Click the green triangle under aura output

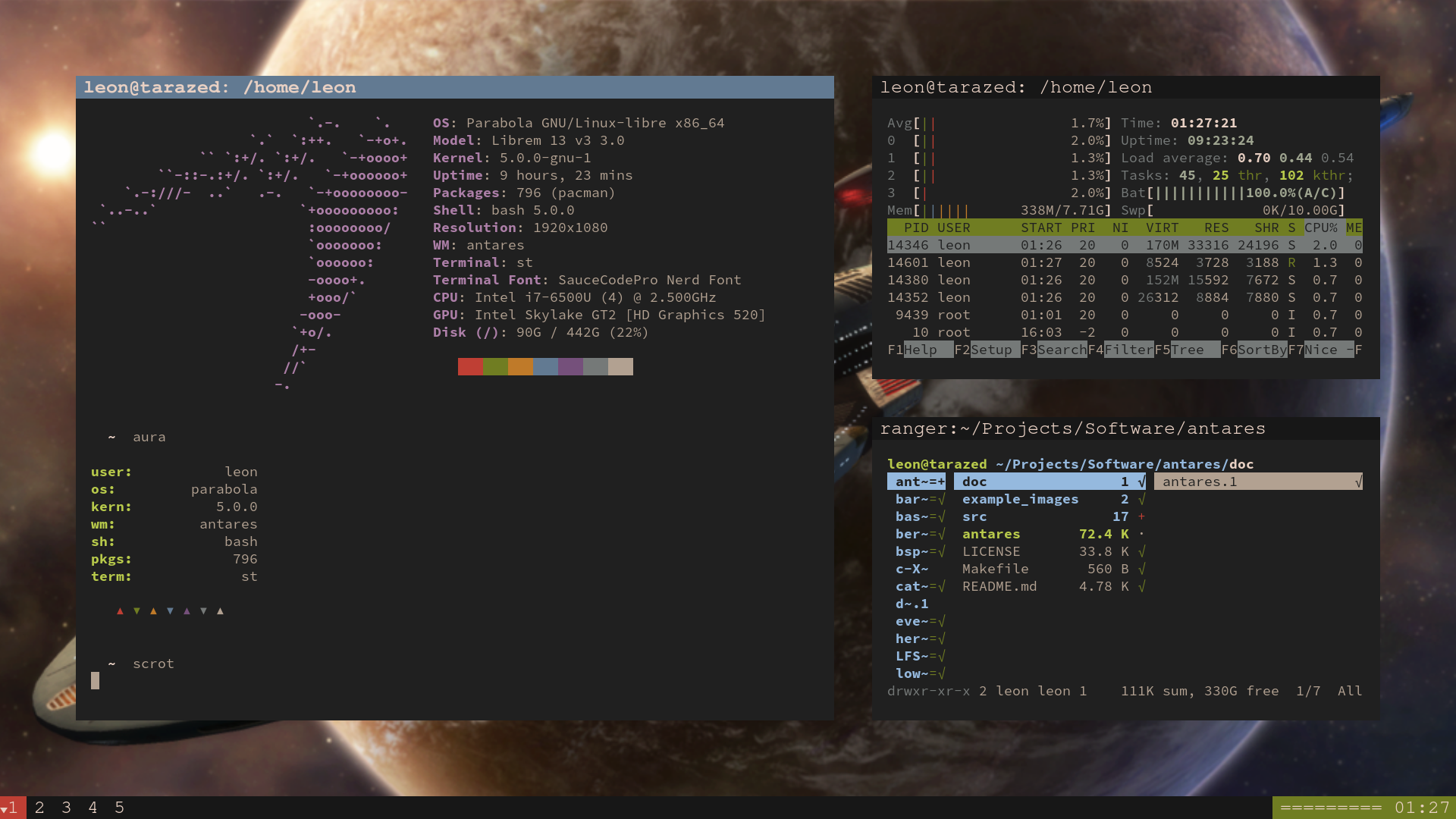pyautogui.click(x=136, y=611)
